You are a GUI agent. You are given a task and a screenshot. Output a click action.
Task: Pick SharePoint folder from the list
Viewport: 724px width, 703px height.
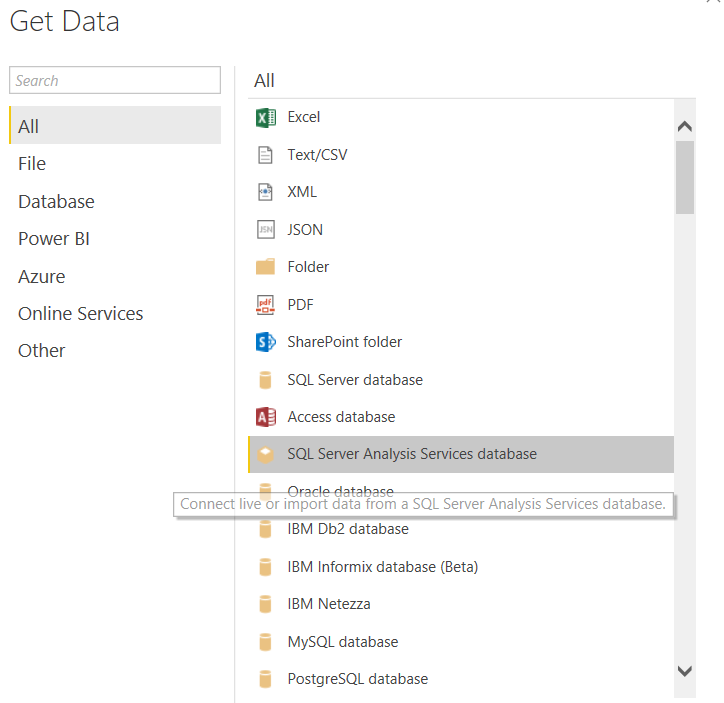461,342
